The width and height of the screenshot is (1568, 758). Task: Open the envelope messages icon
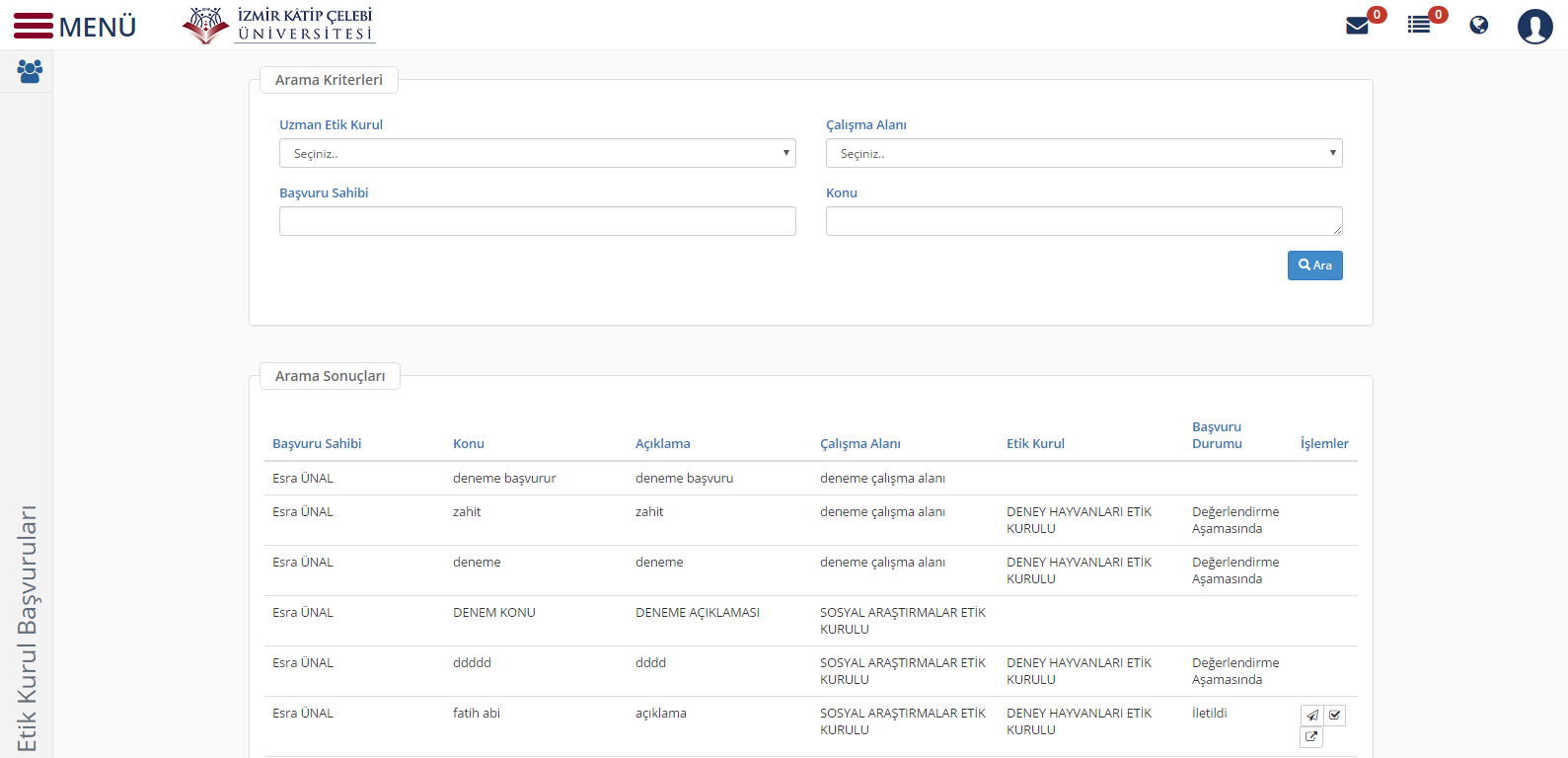1358,25
